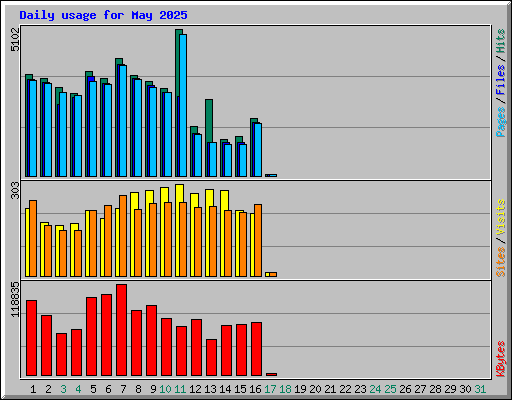Screen dimensions: 512x400
Task: Click day 7 on the x-axis
Action: coord(123,389)
